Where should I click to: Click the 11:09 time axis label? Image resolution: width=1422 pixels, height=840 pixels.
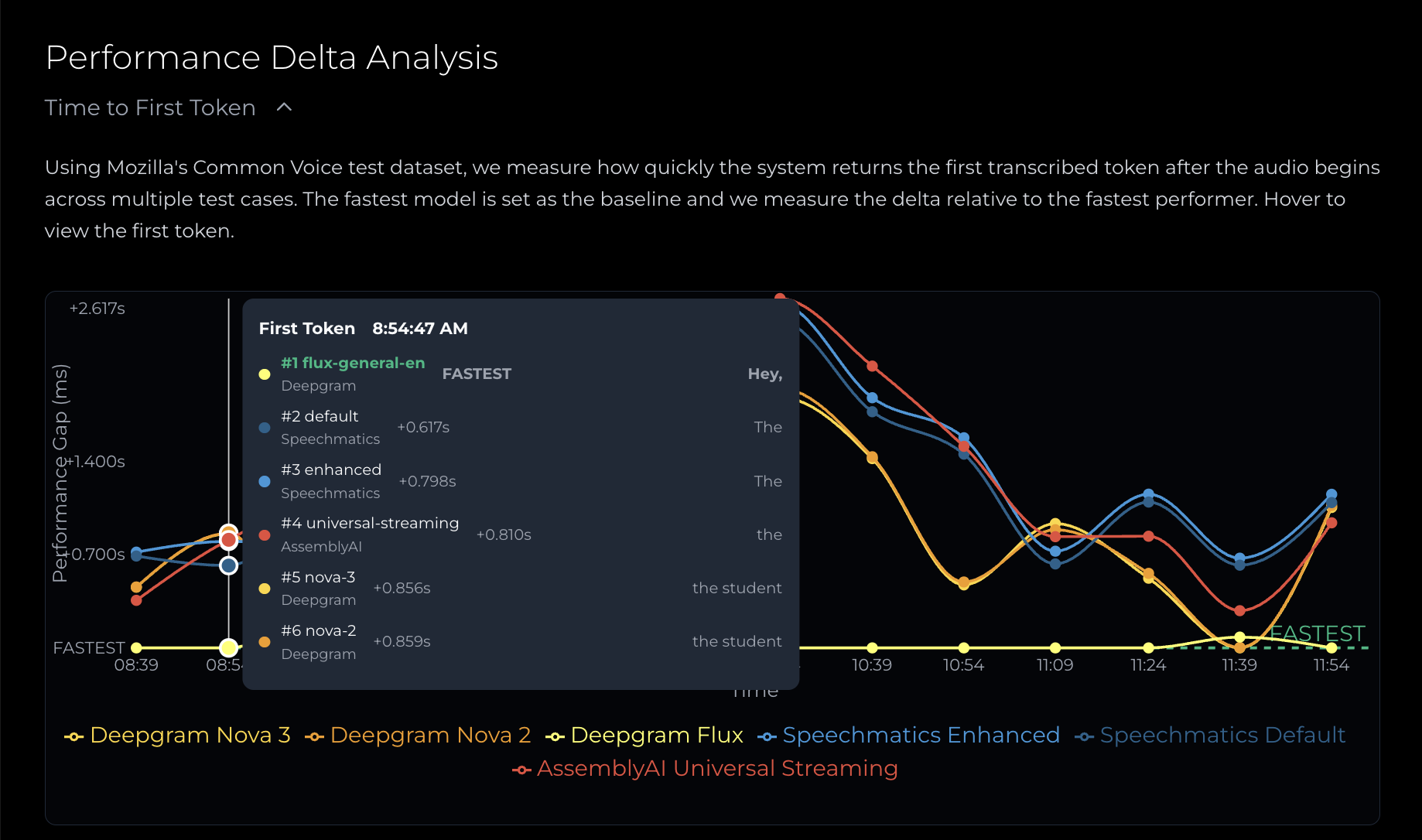click(1055, 665)
